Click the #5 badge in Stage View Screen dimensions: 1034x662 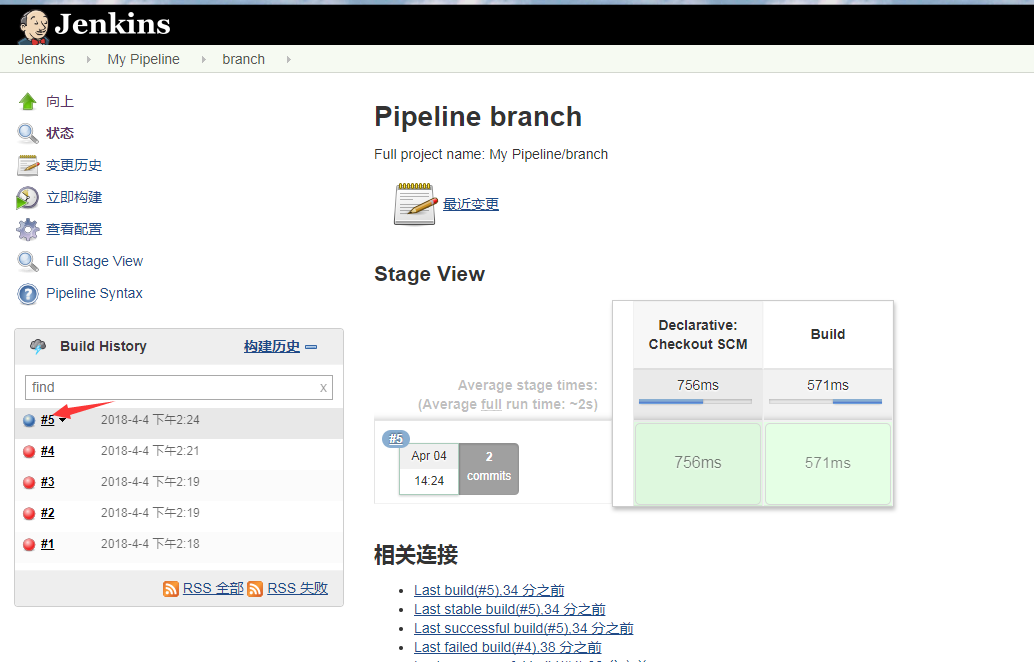tap(396, 438)
